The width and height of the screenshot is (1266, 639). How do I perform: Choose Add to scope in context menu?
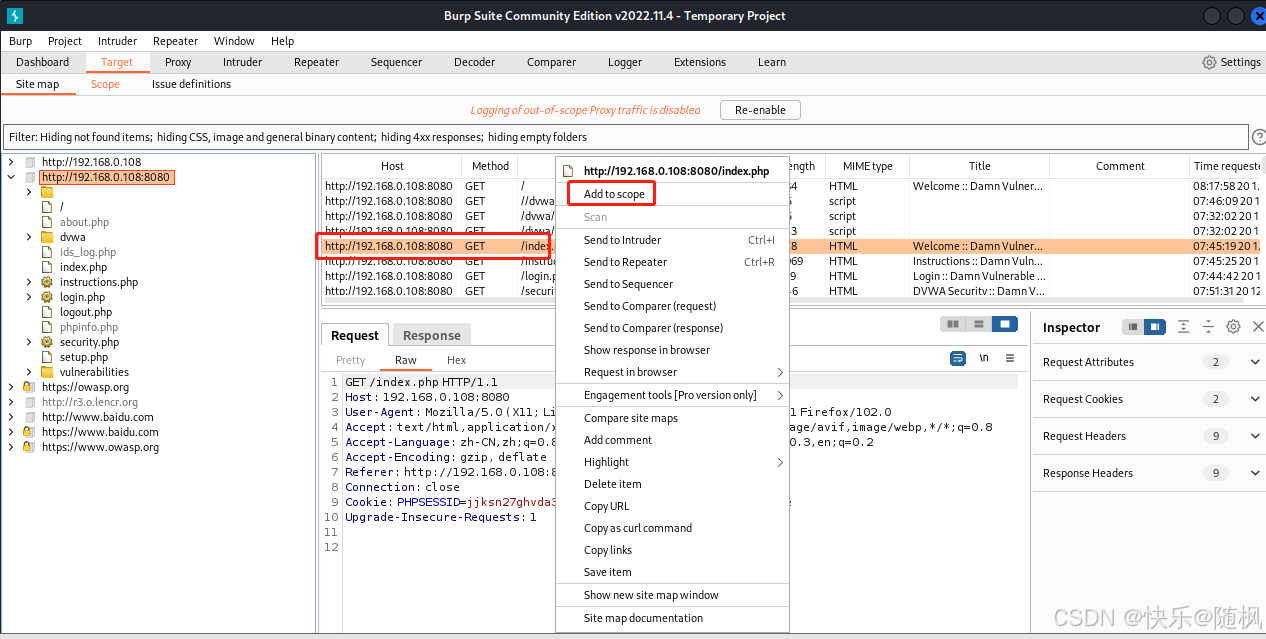coord(672,194)
